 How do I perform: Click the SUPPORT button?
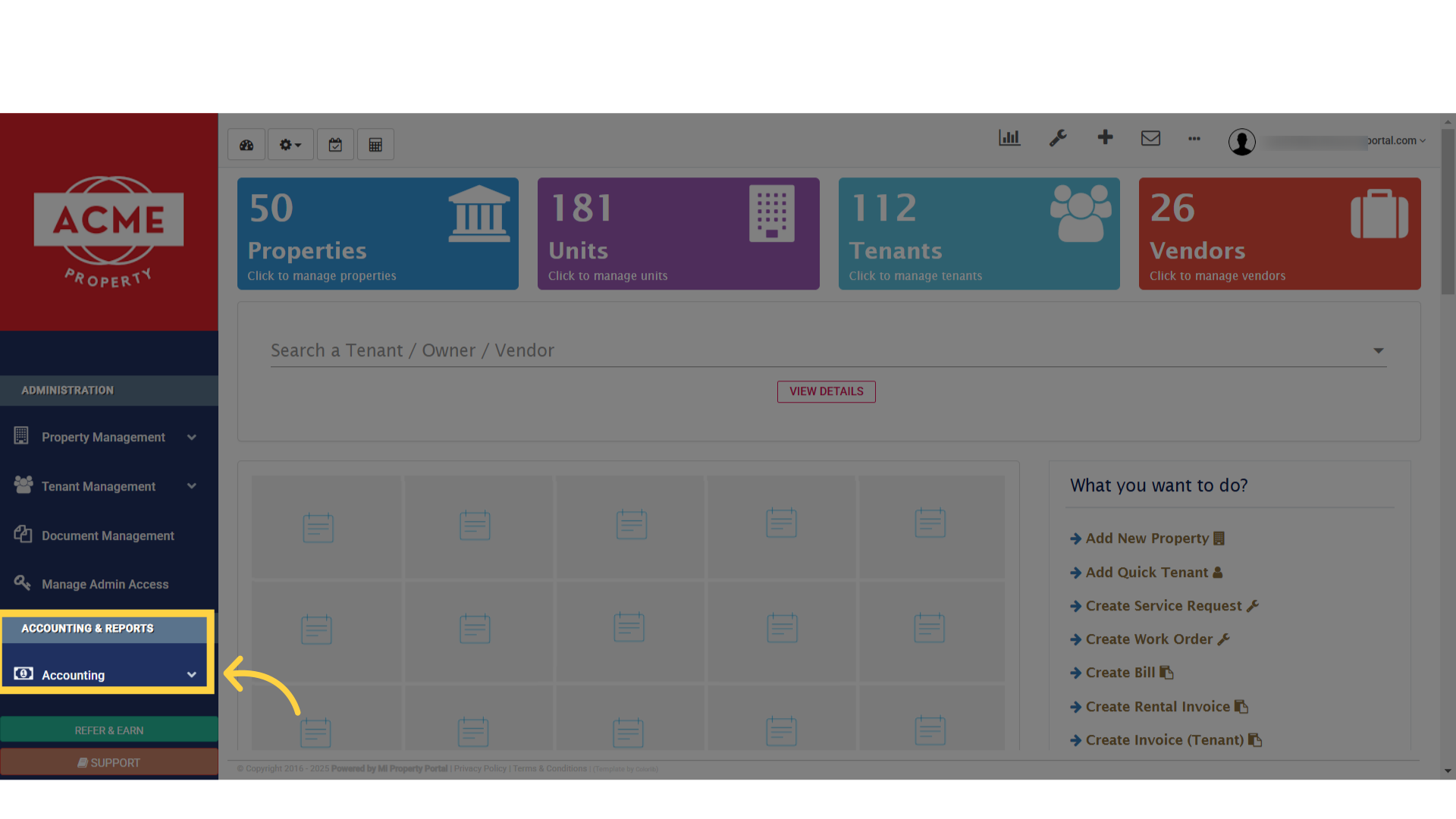pyautogui.click(x=109, y=762)
